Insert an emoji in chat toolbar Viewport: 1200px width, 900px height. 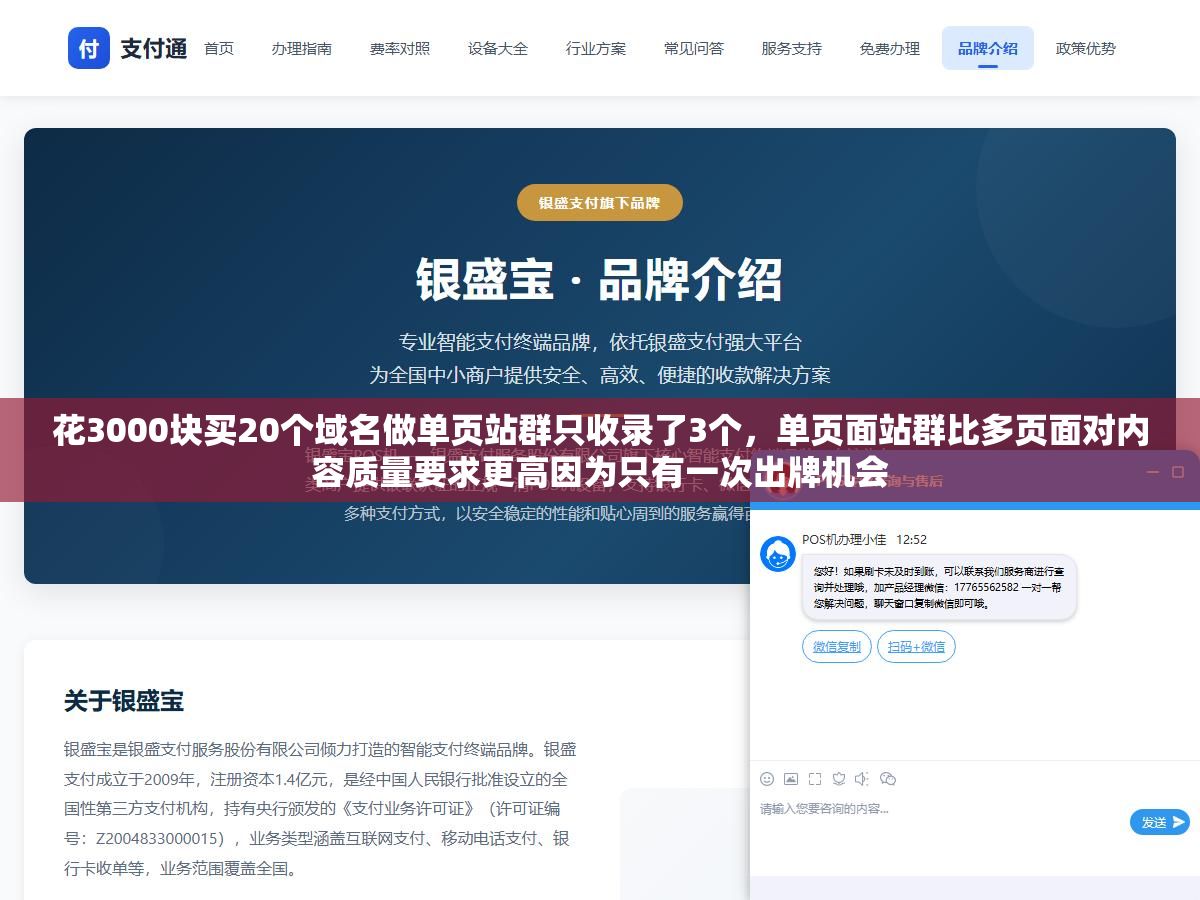767,779
